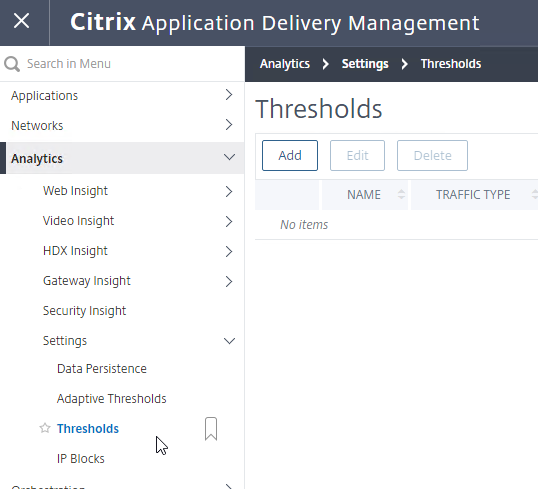Image resolution: width=538 pixels, height=489 pixels.
Task: Expand the Applications chevron
Action: (x=229, y=95)
